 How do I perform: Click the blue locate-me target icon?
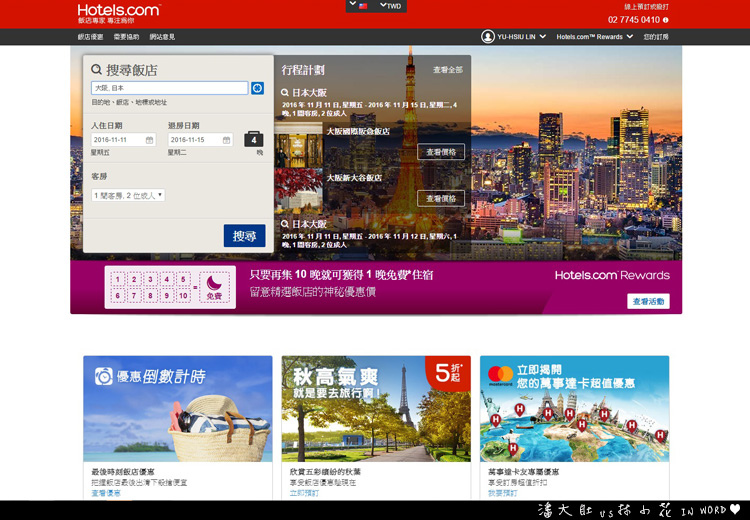[x=257, y=88]
